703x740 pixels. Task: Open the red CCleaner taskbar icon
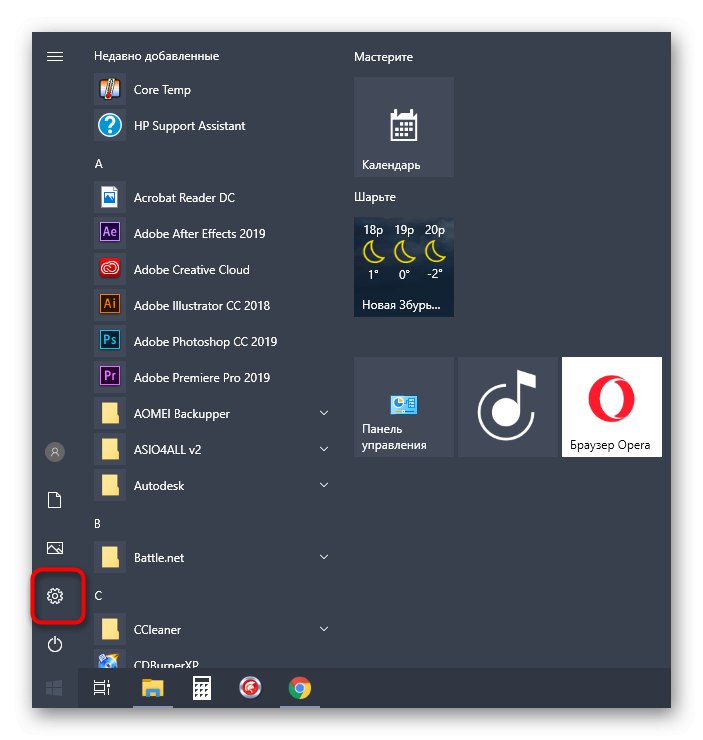click(251, 688)
